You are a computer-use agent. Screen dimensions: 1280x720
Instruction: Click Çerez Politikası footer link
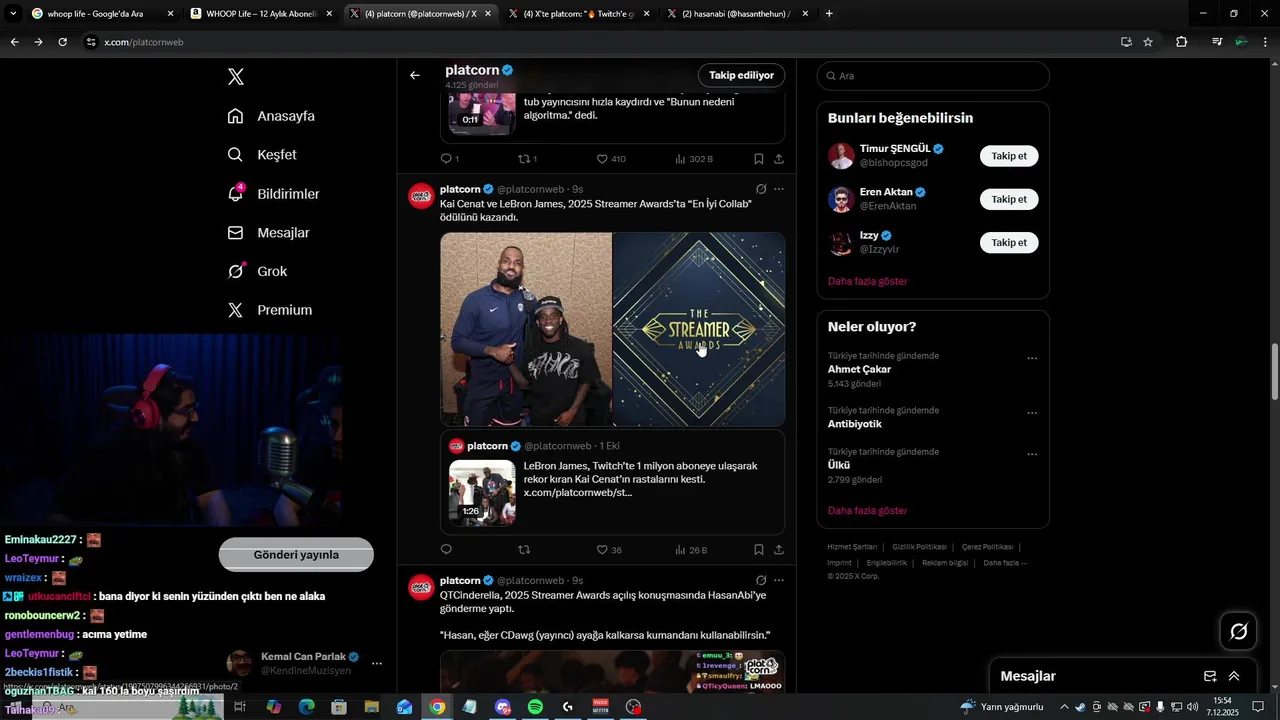[987, 547]
